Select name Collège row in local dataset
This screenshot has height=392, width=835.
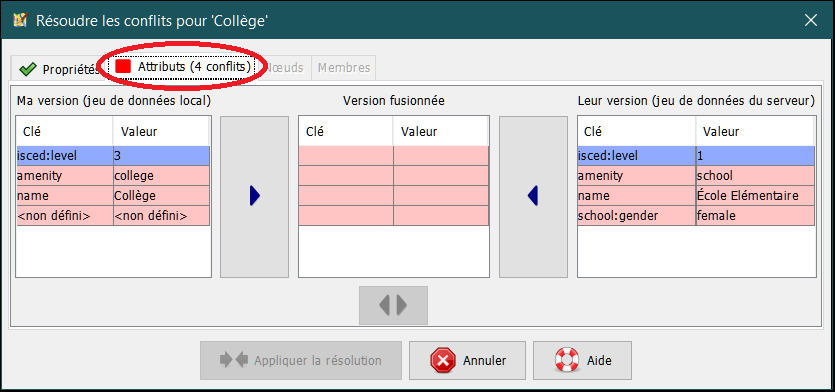coord(113,195)
